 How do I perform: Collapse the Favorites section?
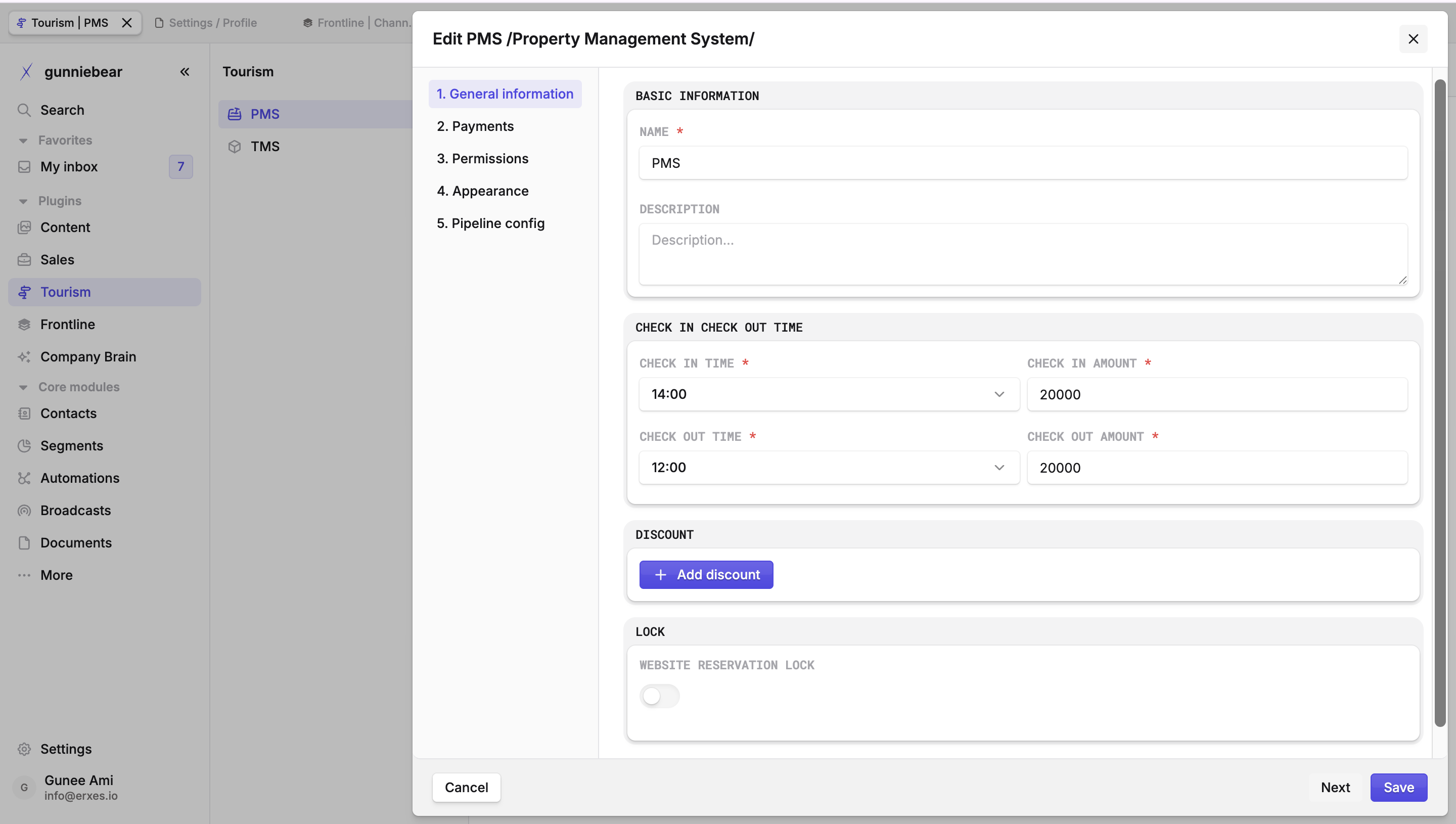pos(23,141)
